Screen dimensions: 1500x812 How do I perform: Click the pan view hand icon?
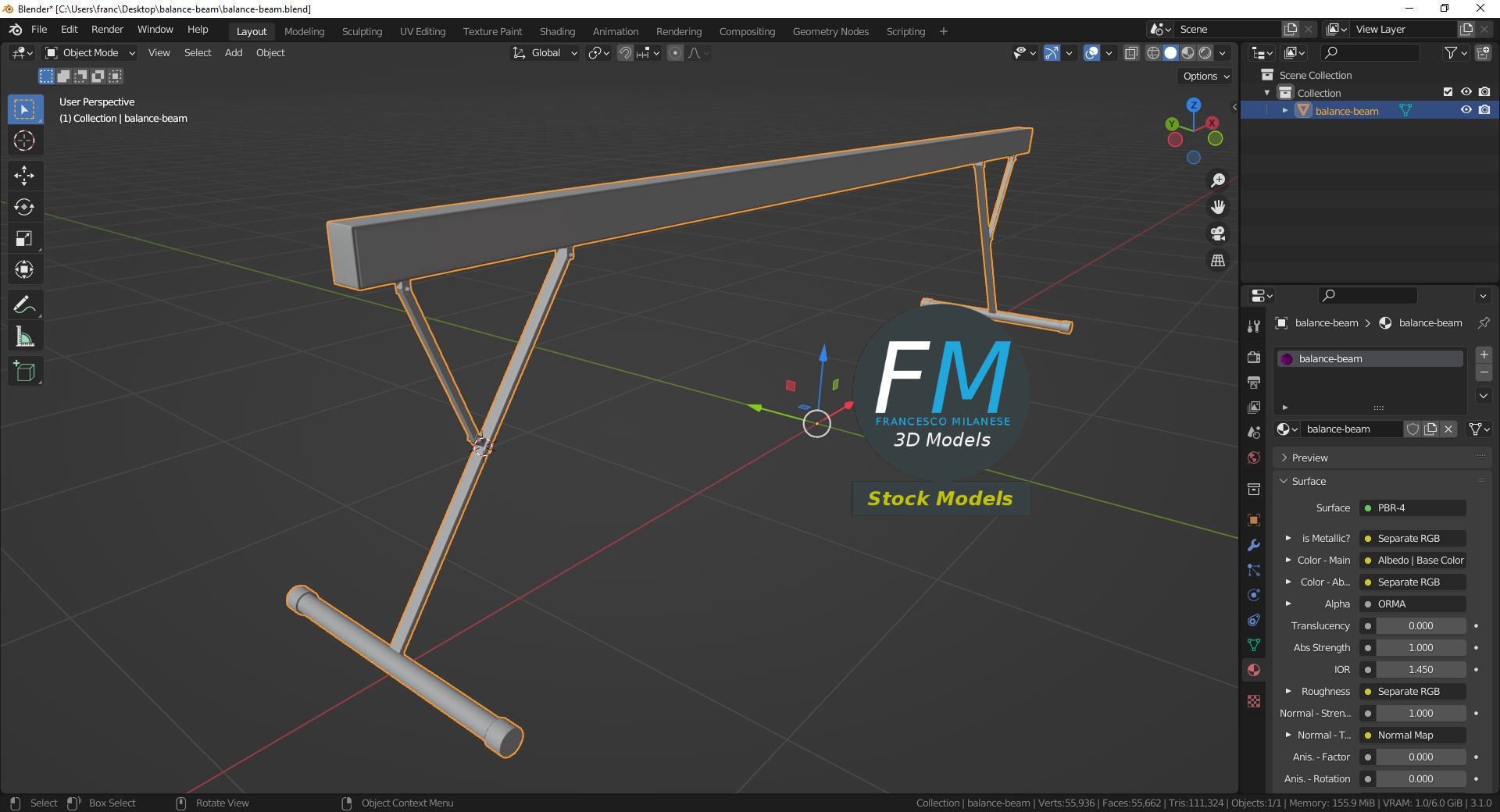pyautogui.click(x=1217, y=207)
